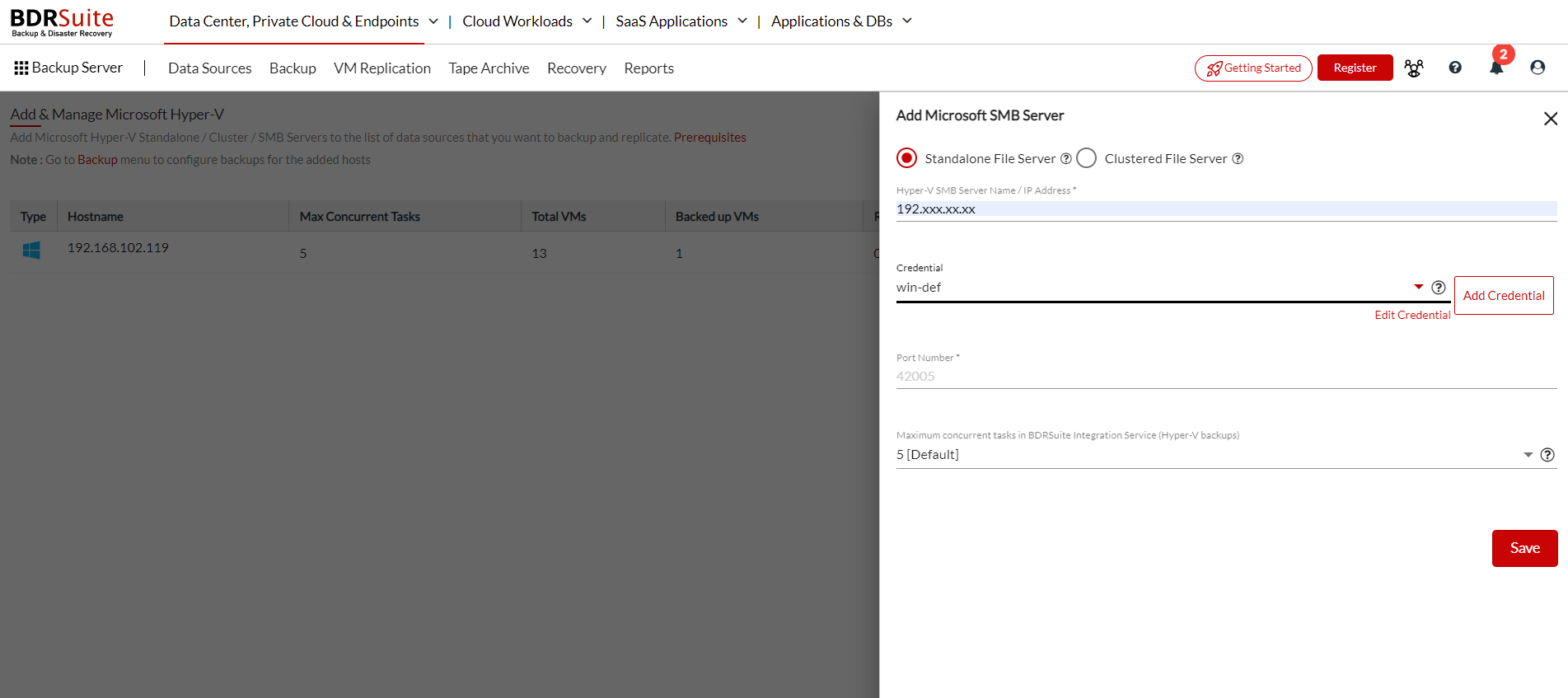Click help icon next to Clustered File Server
This screenshot has width=1568, height=698.
coord(1238,158)
